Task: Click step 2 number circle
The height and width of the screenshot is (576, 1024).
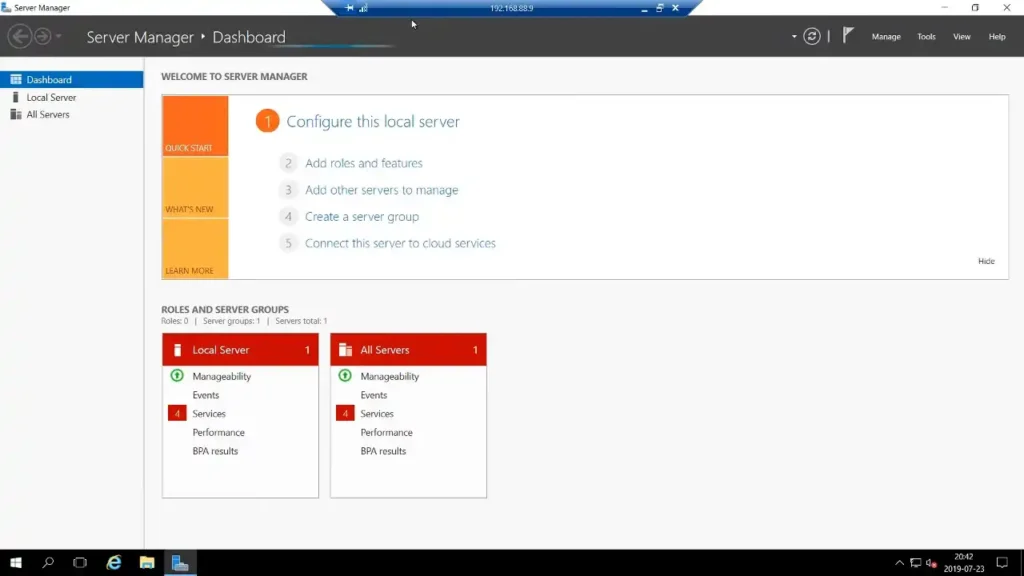Action: point(288,163)
